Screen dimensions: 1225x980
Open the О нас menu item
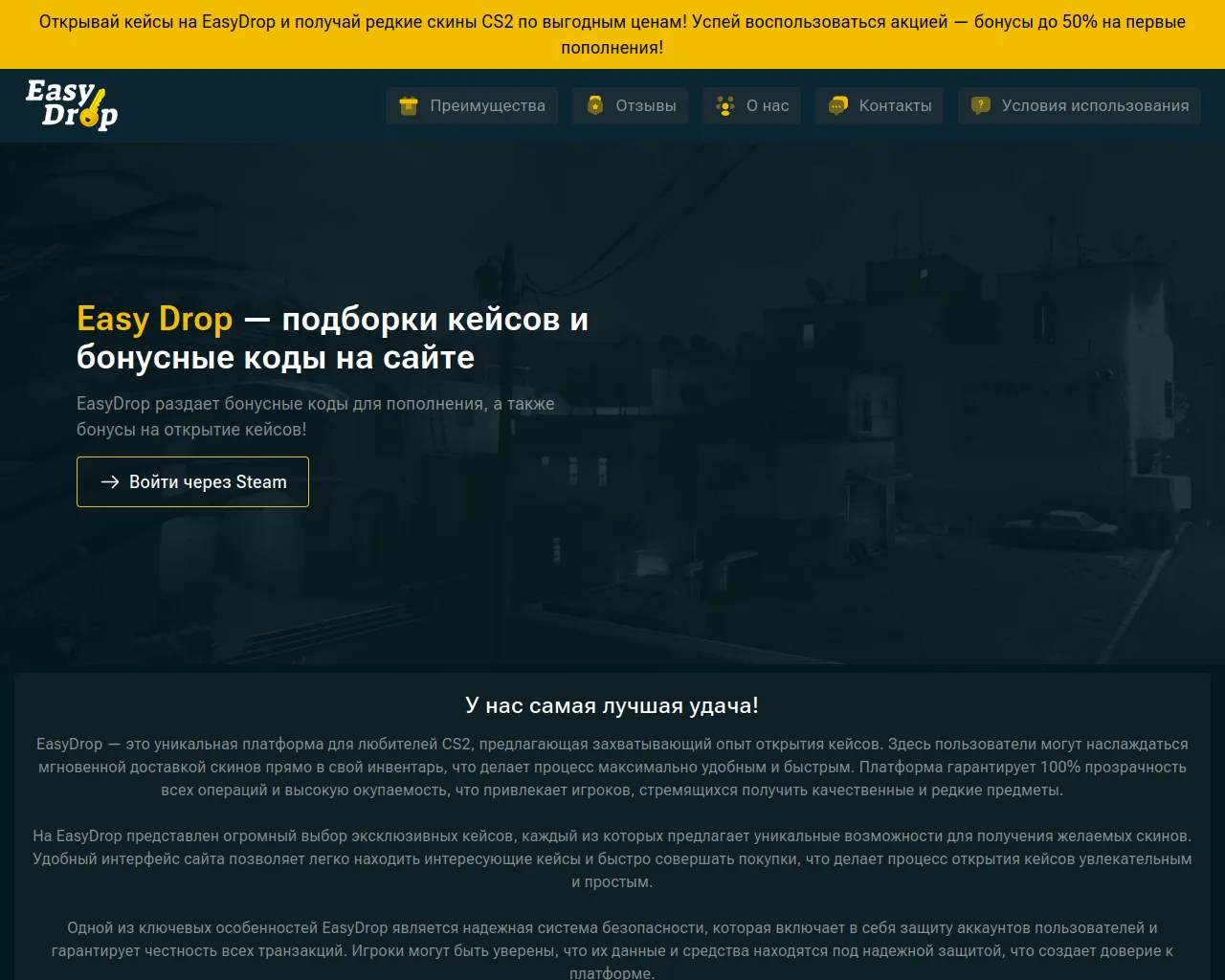768,106
